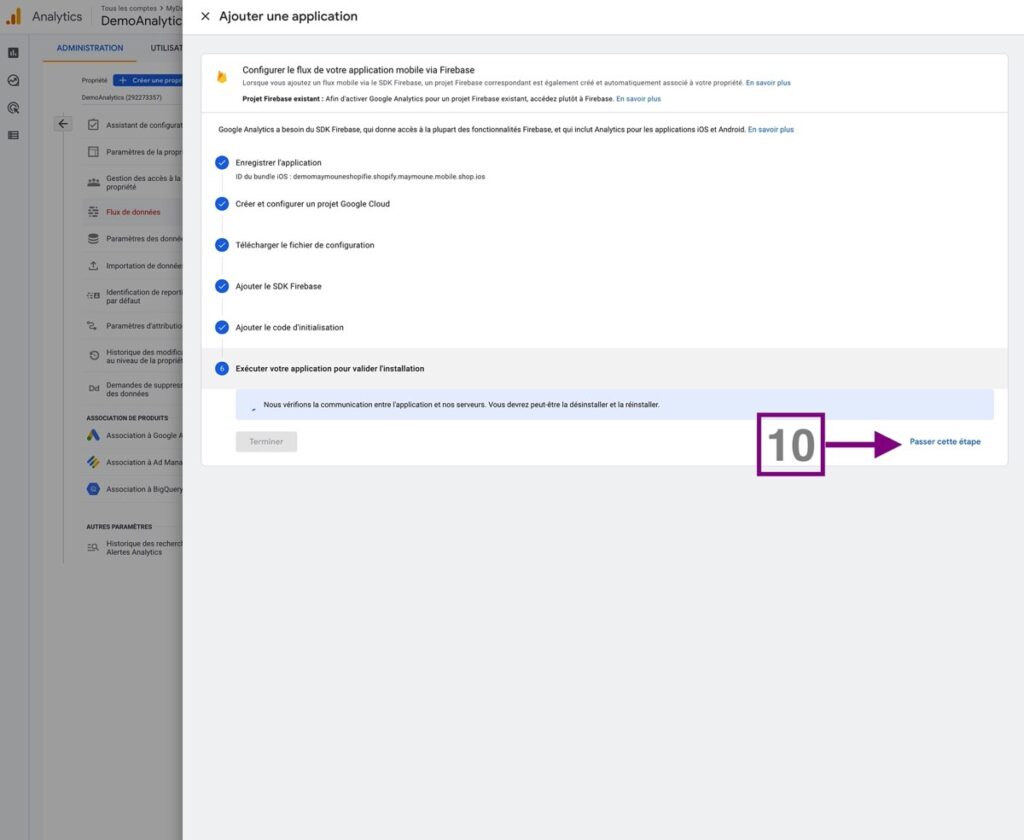This screenshot has width=1024, height=840.
Task: Select the Ajouter le code d'initialisation checkmark
Action: click(222, 327)
